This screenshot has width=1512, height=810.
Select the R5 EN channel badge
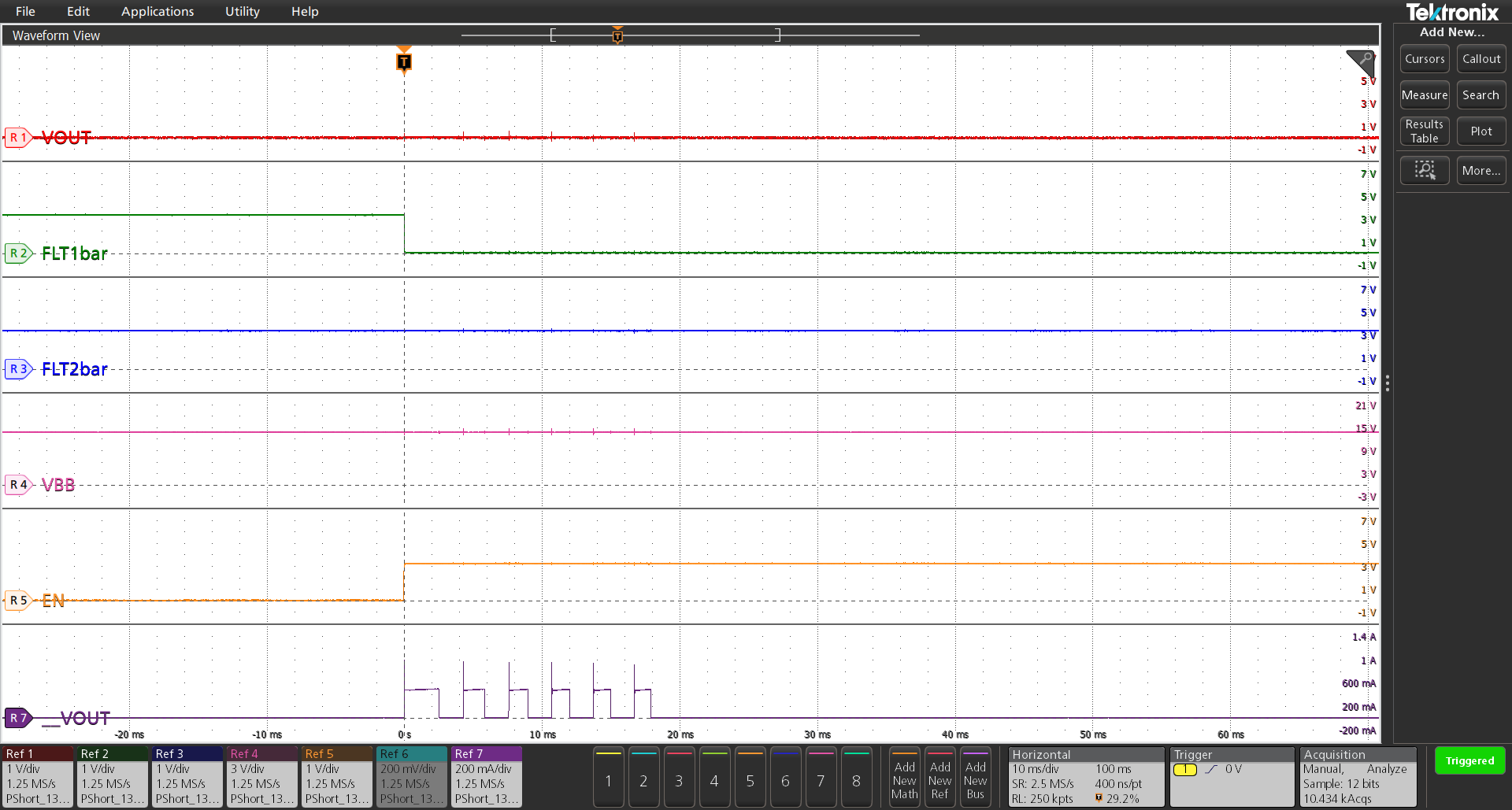[19, 600]
